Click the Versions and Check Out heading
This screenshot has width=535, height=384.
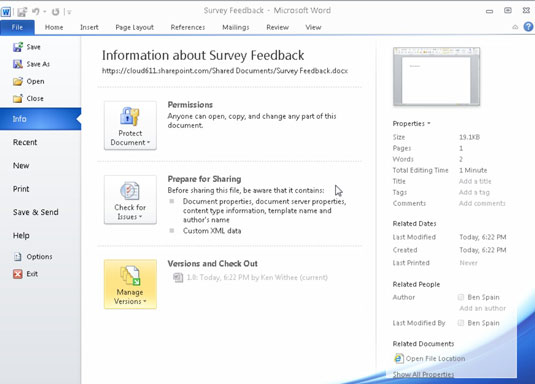pos(212,264)
